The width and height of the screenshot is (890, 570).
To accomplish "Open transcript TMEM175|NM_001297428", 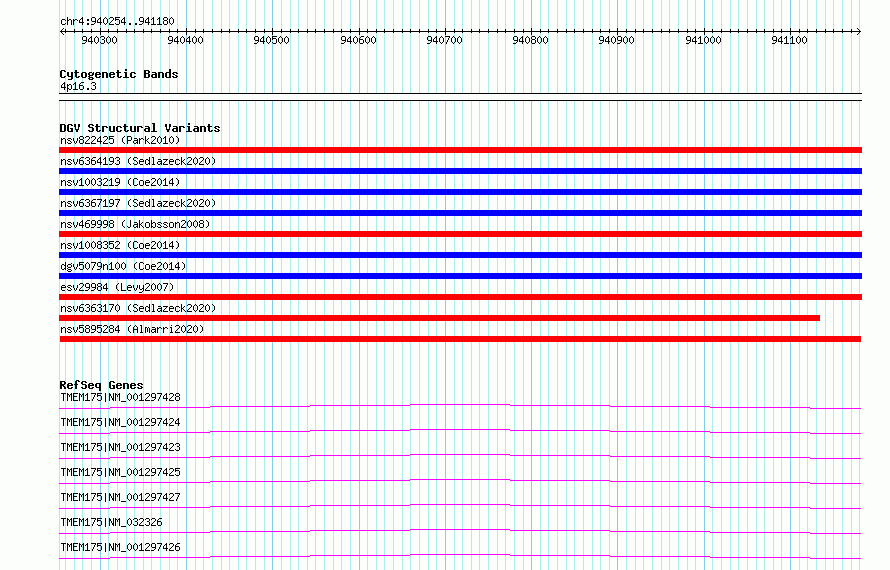I will pos(120,397).
